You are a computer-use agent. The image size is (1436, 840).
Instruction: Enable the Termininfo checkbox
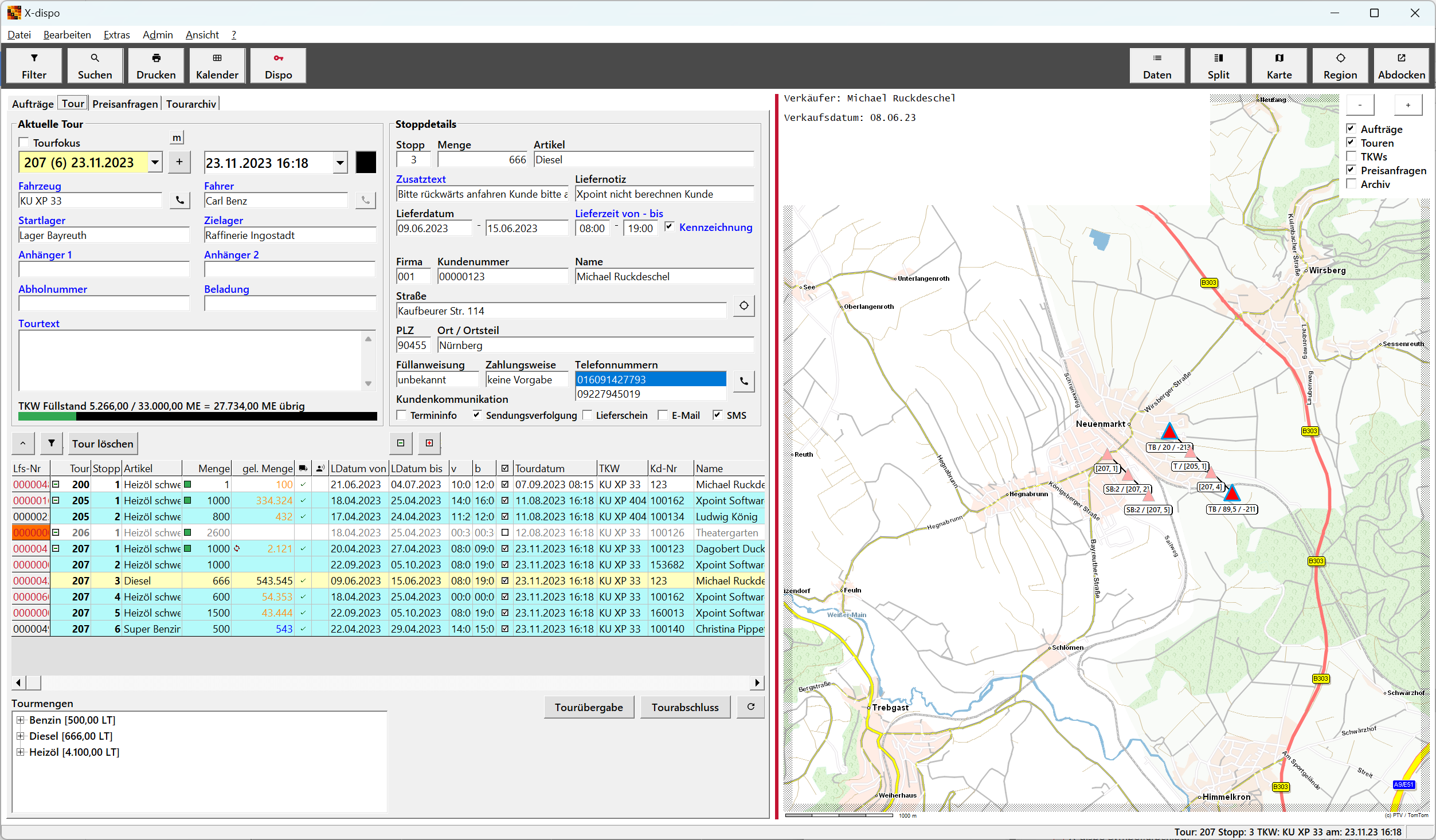pos(401,415)
